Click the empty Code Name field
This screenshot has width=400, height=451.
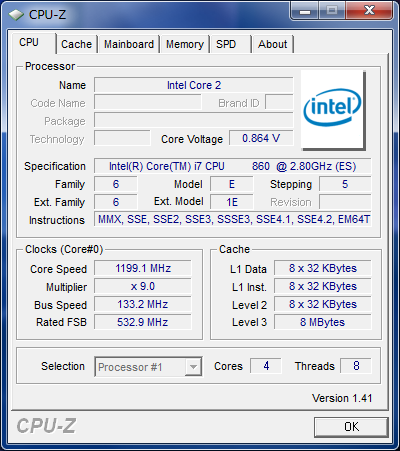(x=148, y=103)
